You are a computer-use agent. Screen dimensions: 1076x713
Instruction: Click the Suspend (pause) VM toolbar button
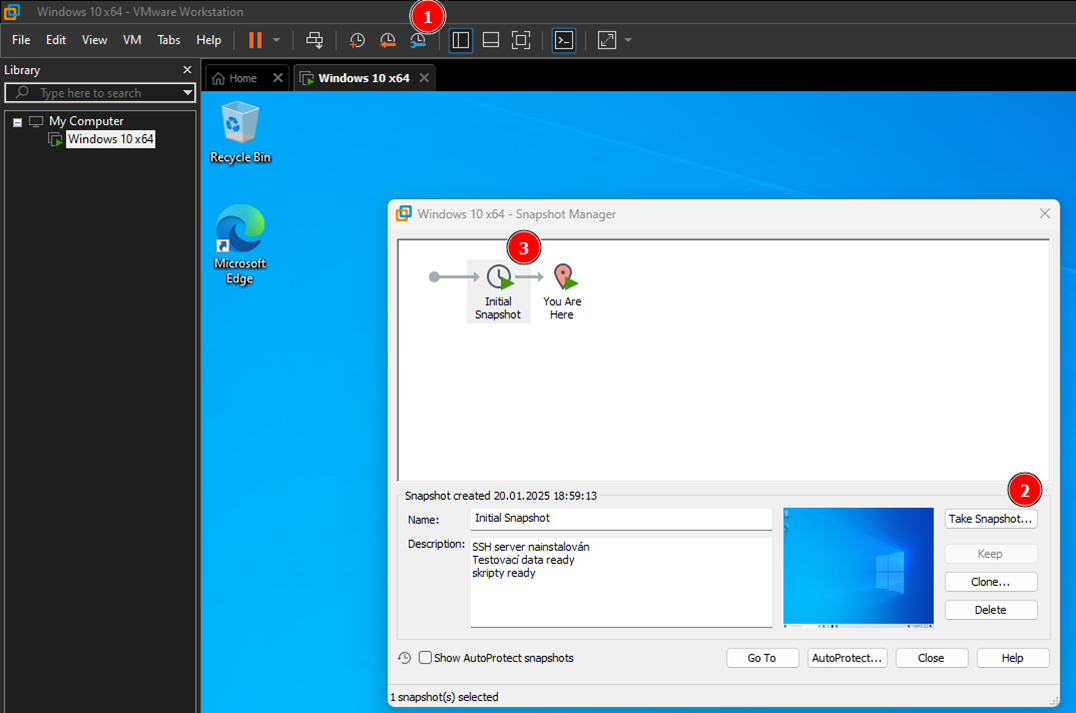[255, 40]
